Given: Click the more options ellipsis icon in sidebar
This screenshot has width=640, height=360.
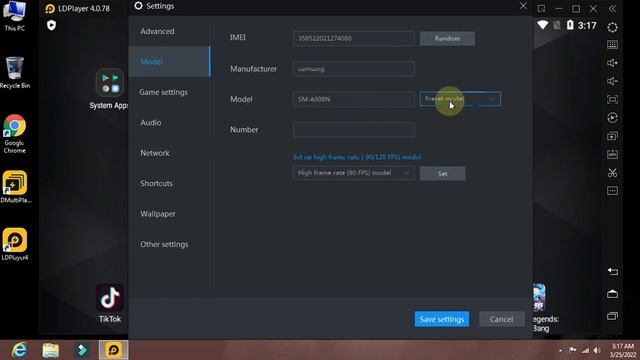Looking at the screenshot, I should point(612,191).
